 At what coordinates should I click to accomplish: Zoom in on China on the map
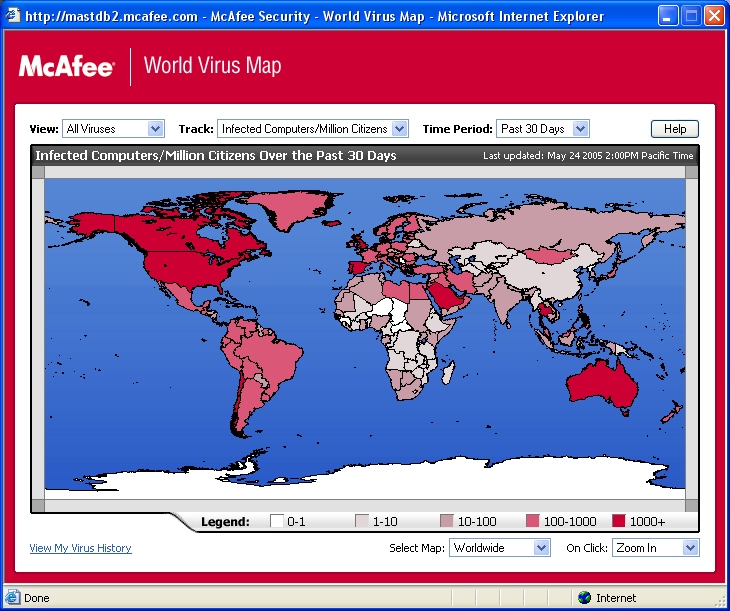[545, 275]
